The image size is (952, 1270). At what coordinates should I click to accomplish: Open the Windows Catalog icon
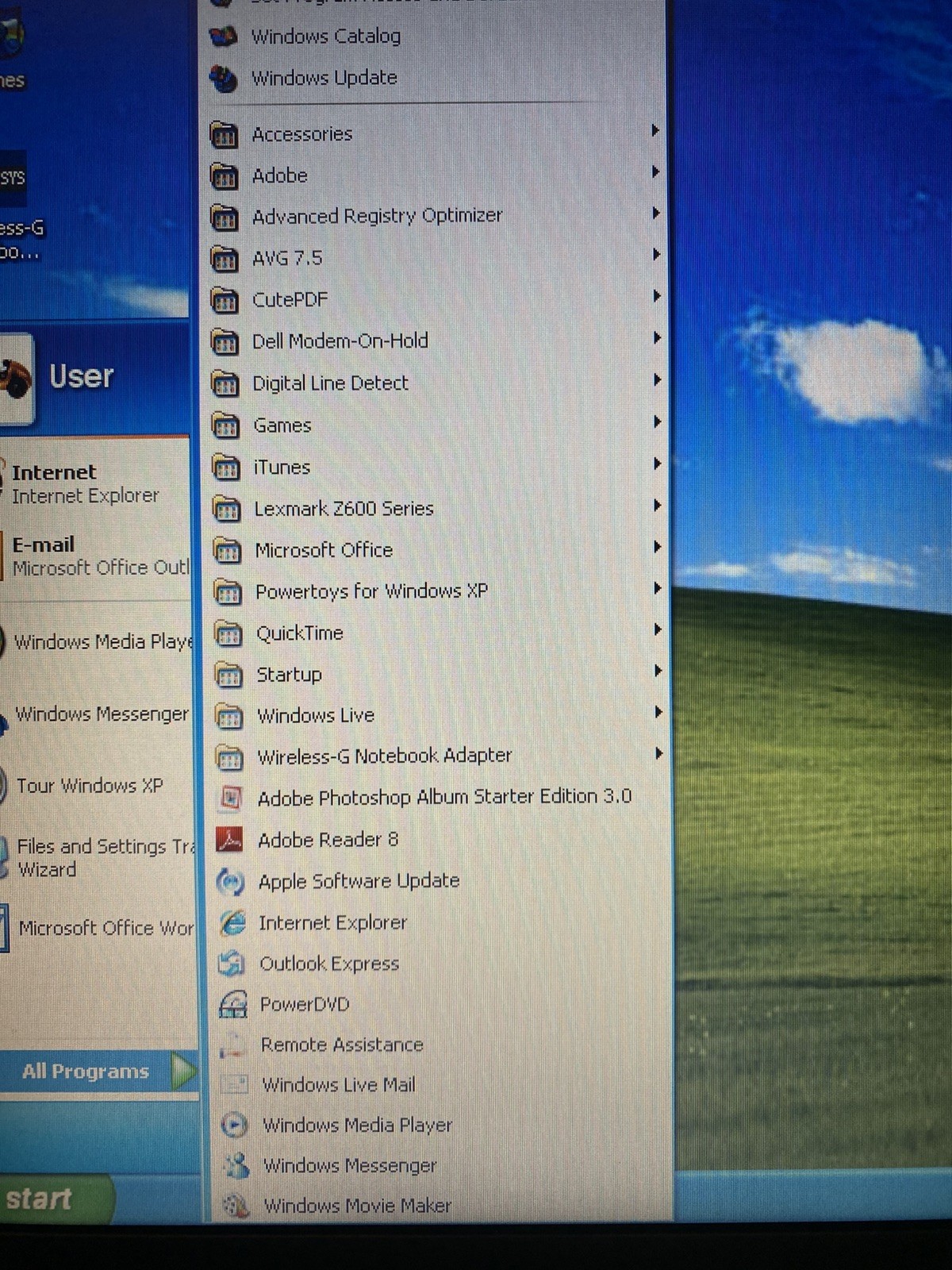pyautogui.click(x=224, y=36)
